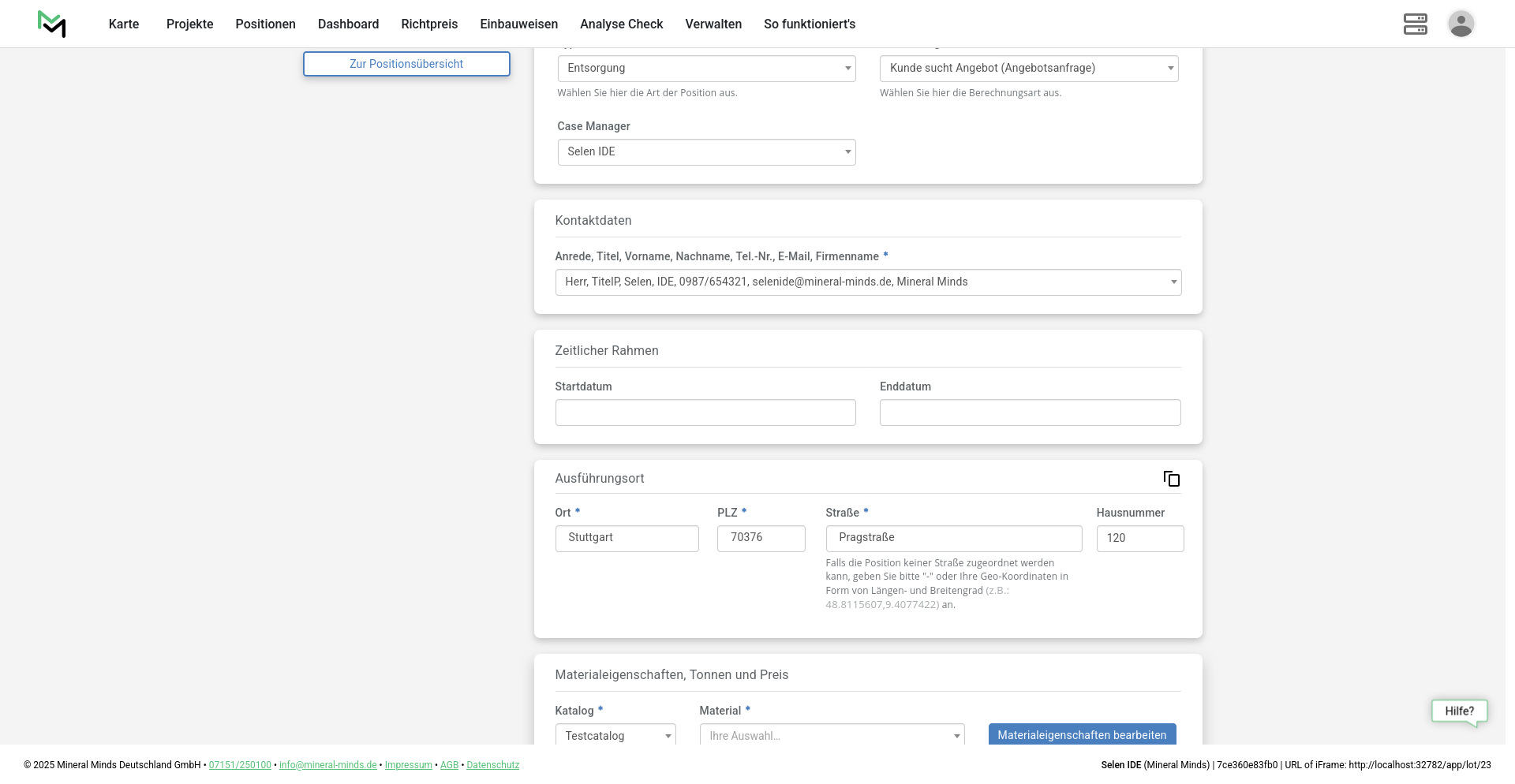Viewport: 1515px width, 784px height.
Task: Open the Material Ihre Auswahl dropdown
Action: [x=832, y=735]
